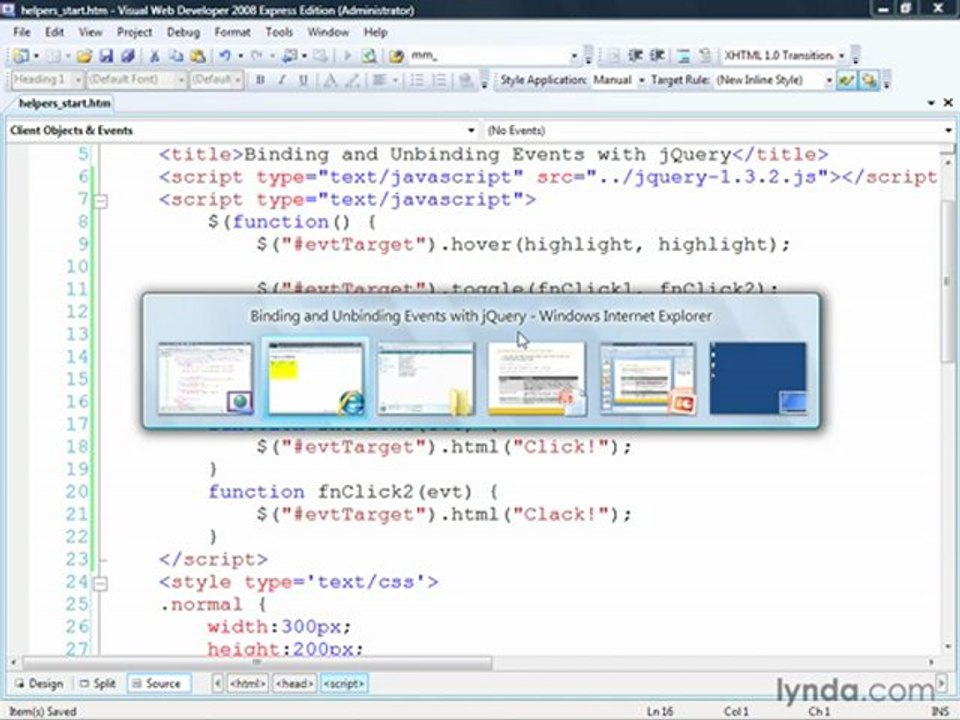Click the horizontal scrollbar thumb below code
Image resolution: width=960 pixels, height=720 pixels.
257,662
